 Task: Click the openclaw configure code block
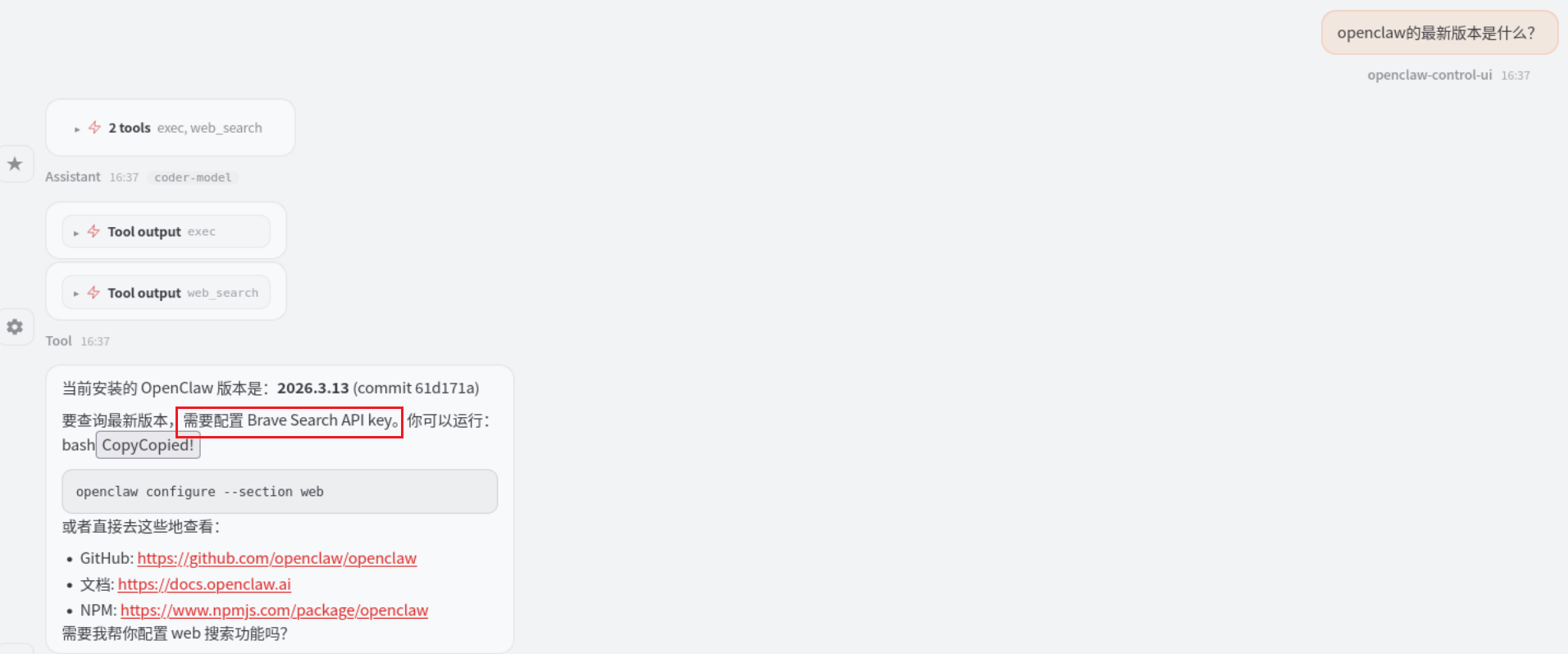[x=279, y=492]
